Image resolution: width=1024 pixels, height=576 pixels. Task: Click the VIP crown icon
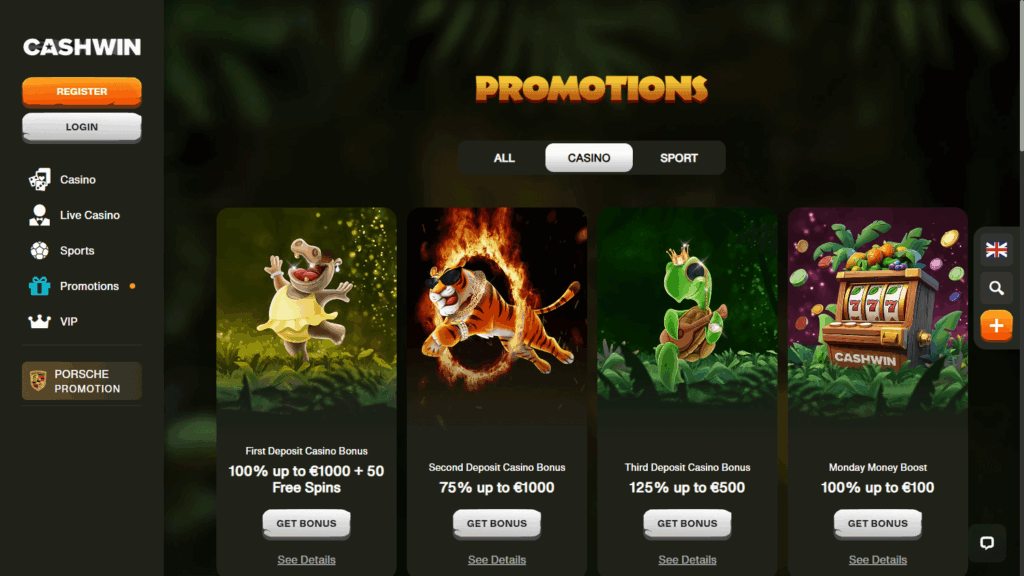pos(39,321)
